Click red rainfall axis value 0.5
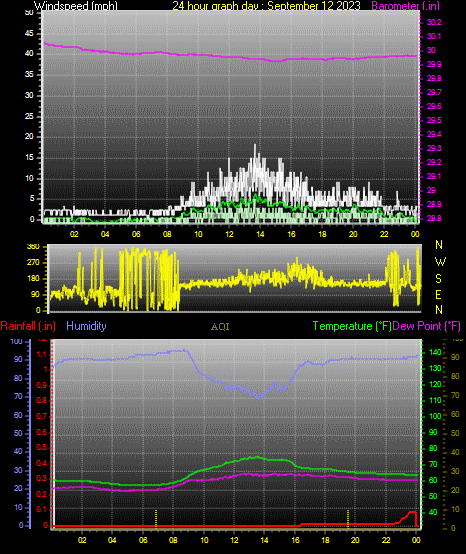 click(x=42, y=448)
